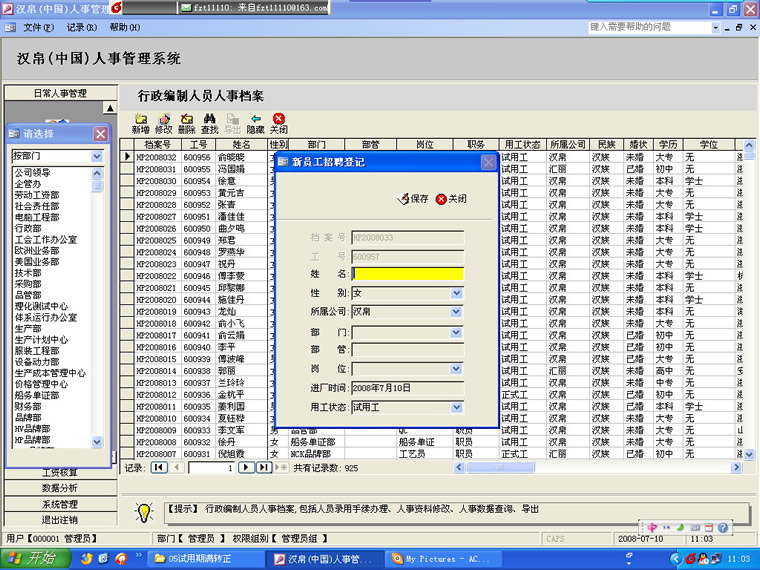Image resolution: width=760 pixels, height=570 pixels.
Task: Go to the next record button
Action: tap(246, 468)
